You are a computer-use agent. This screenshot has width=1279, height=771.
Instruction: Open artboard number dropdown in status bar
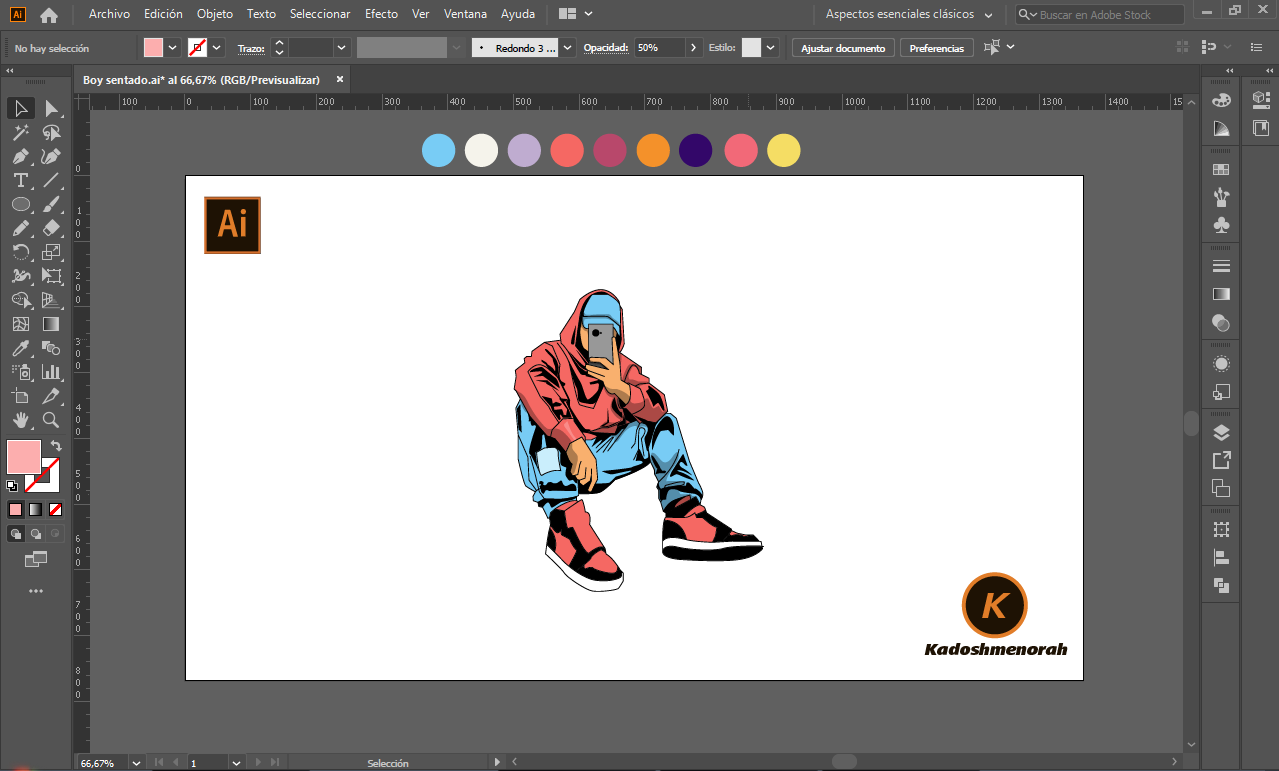236,763
